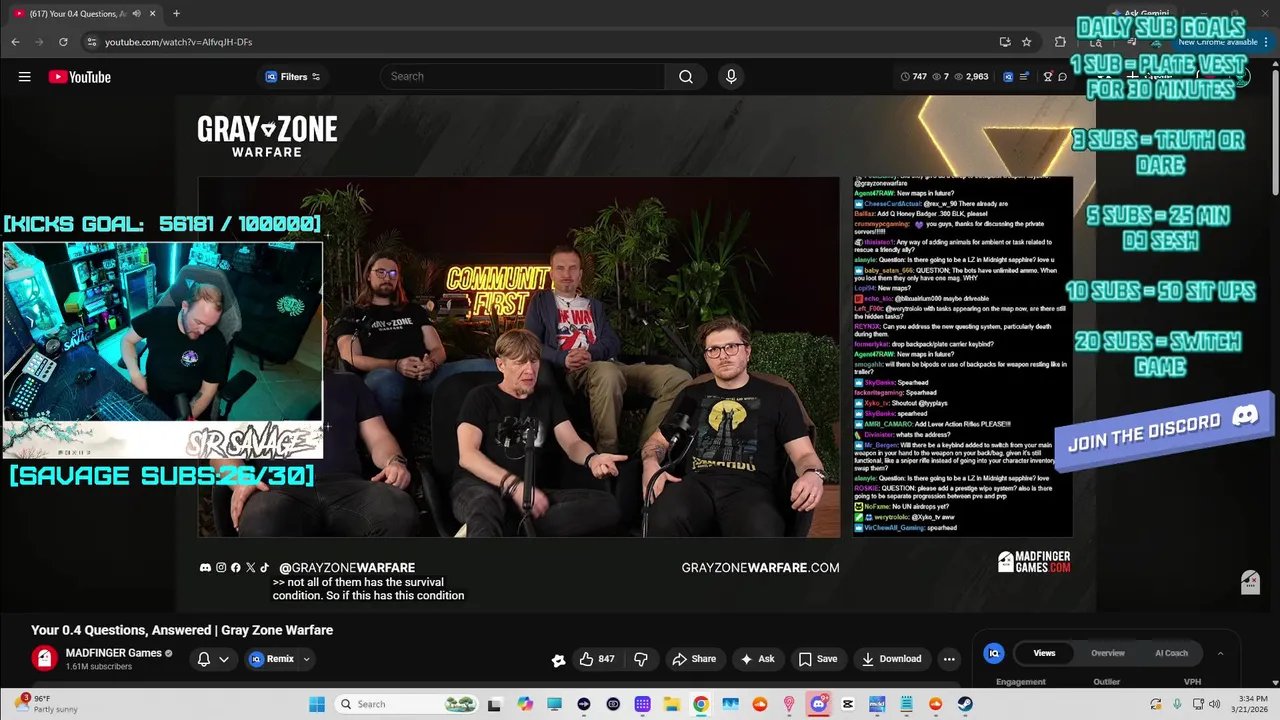Expand the notification bell dropdown arrow

(224, 659)
